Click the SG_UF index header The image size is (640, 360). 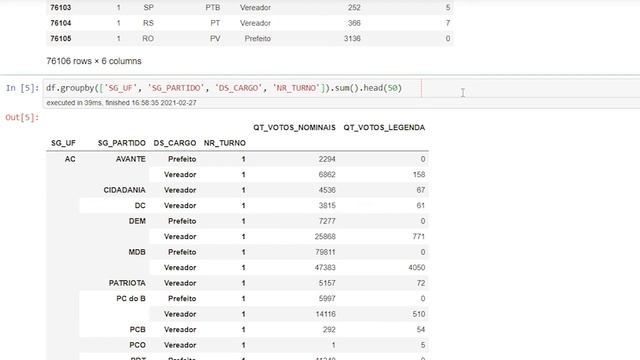pos(63,143)
